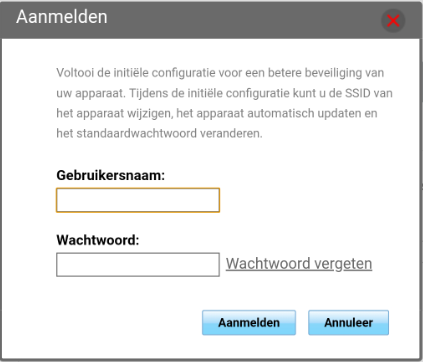423x362 pixels.
Task: Select the grey-bordered password box
Action: (x=138, y=265)
